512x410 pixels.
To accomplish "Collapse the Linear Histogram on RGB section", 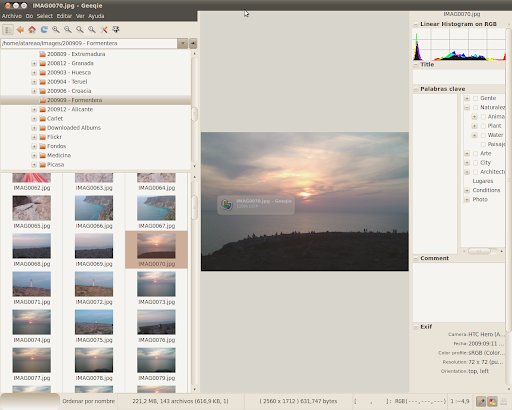I will 416,24.
